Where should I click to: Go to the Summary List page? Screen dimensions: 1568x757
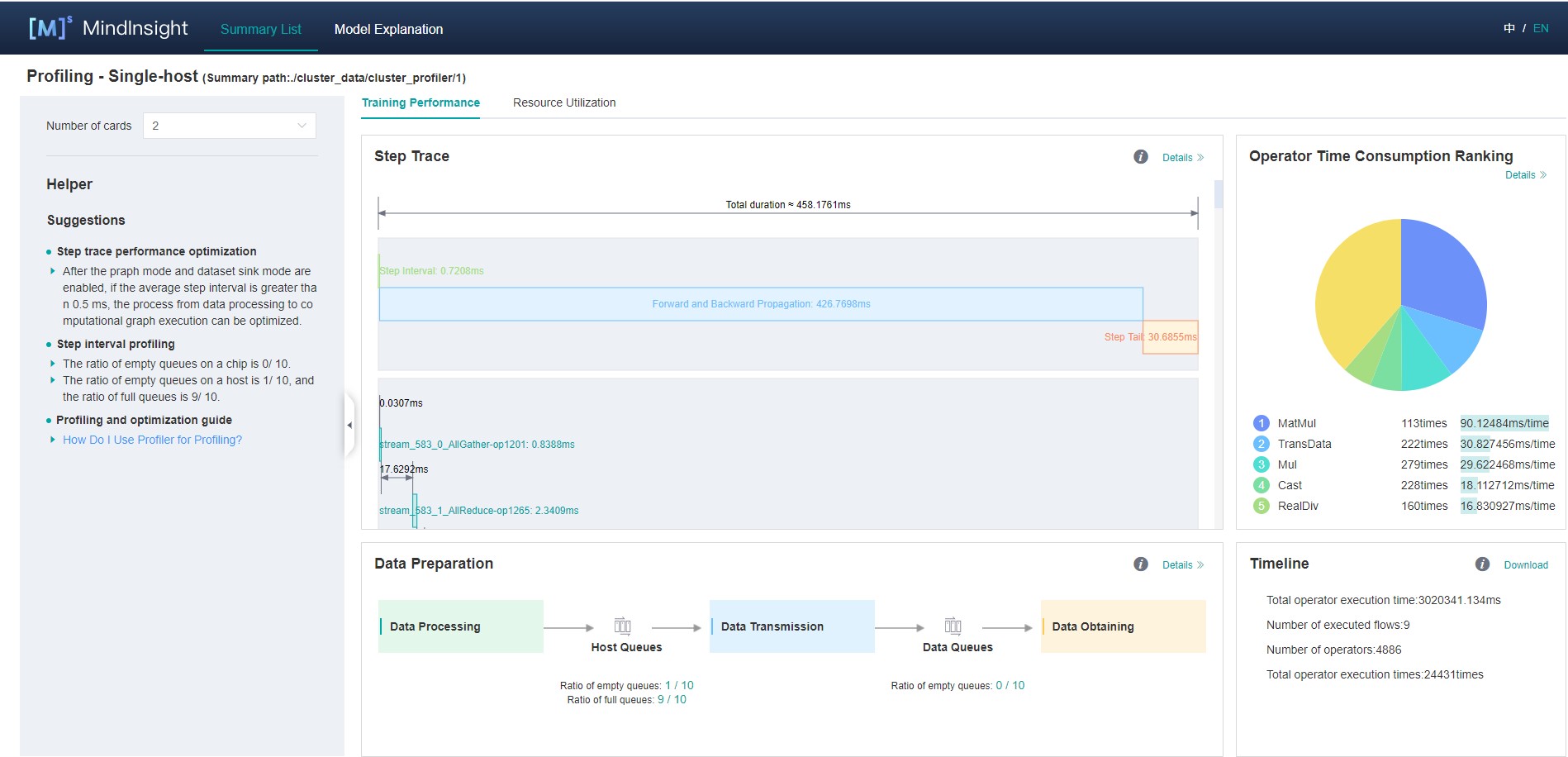coord(260,29)
